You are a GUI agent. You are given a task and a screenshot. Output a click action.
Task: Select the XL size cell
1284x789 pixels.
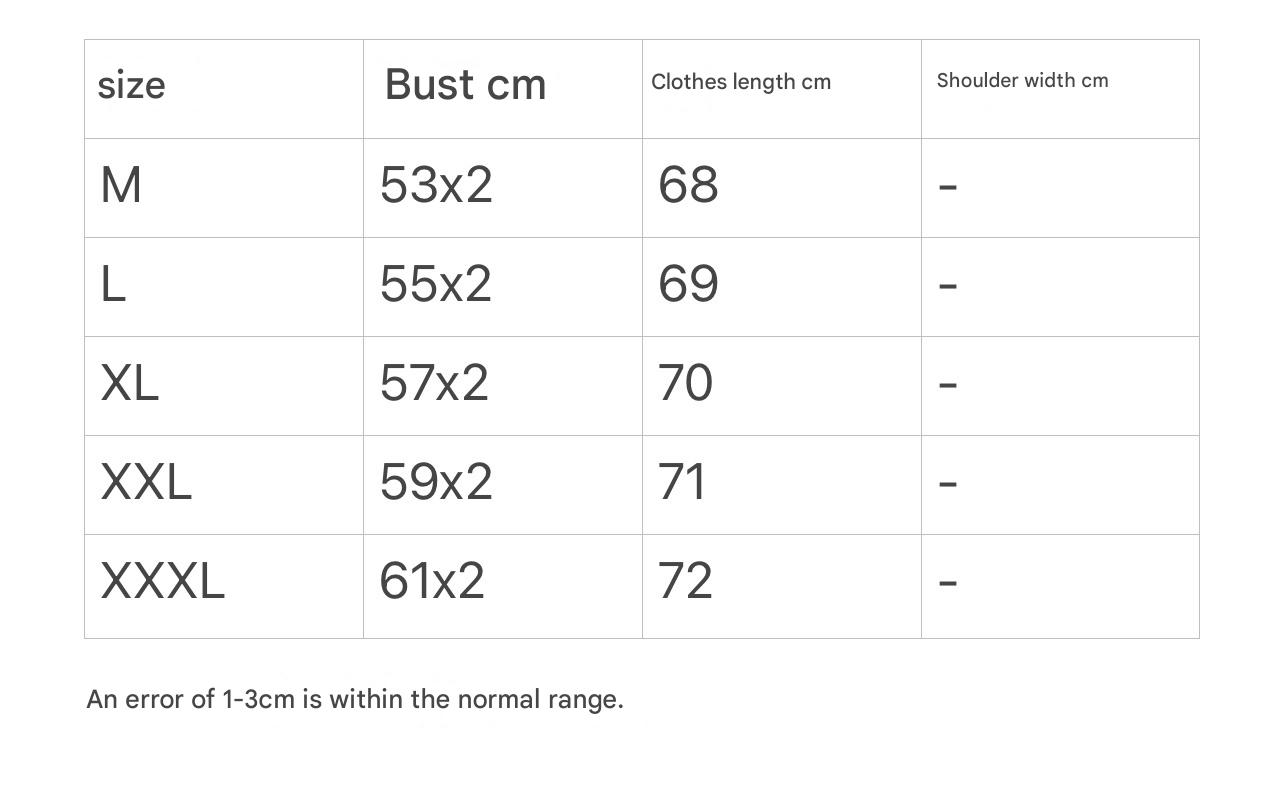point(130,384)
